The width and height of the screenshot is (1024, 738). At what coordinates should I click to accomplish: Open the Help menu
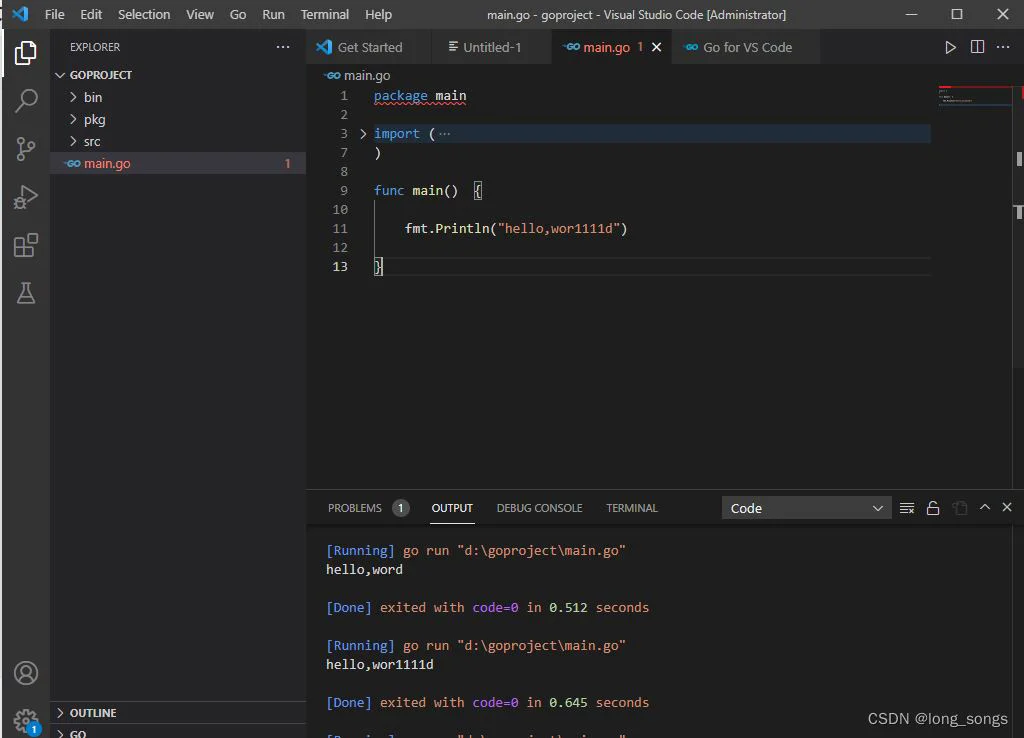tap(378, 14)
